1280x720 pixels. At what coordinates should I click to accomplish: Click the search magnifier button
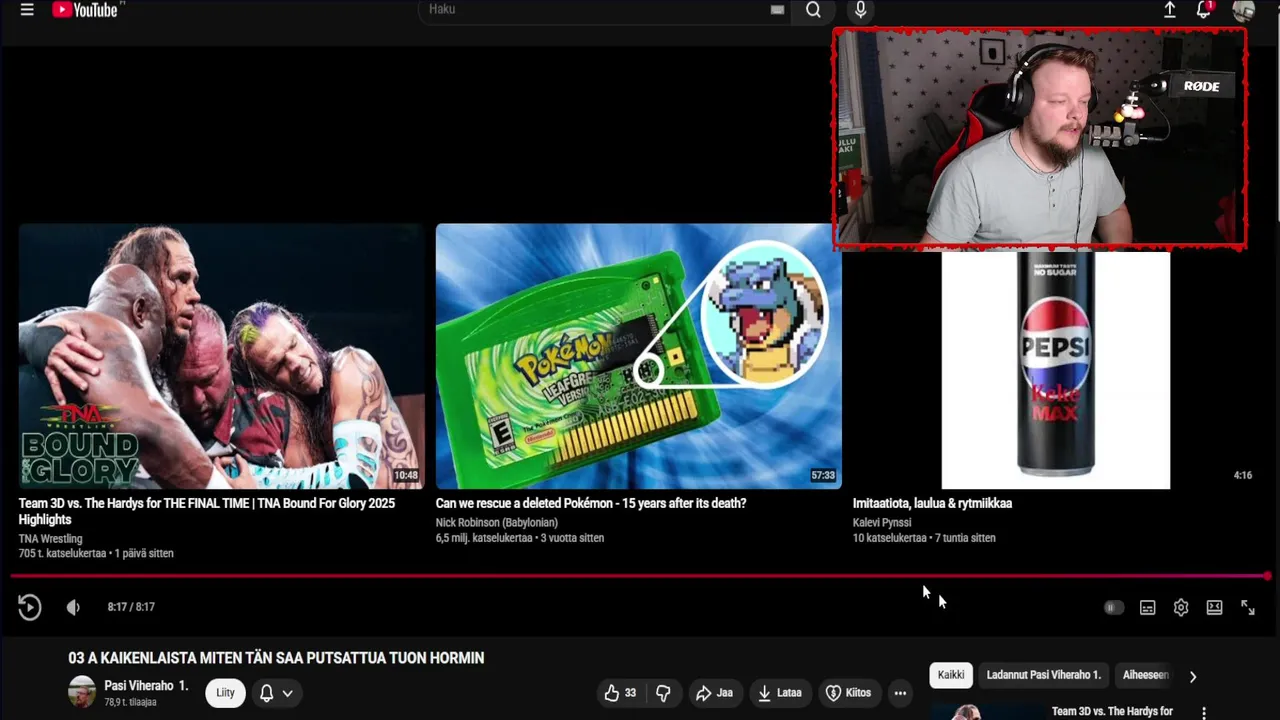tap(813, 10)
